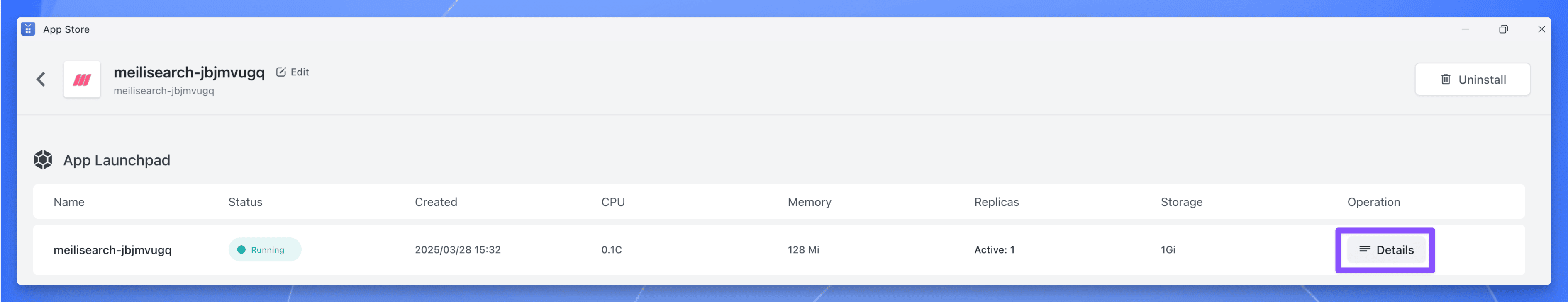Select the Meilisearch pink app logo
The image size is (1568, 302).
82,79
